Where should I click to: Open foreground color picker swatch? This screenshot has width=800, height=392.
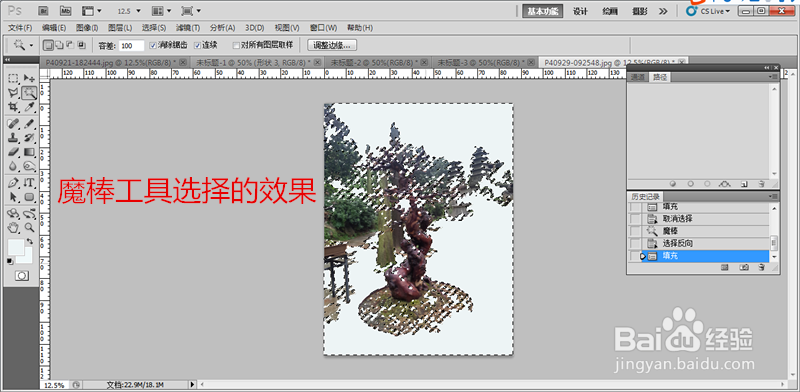[x=15, y=247]
